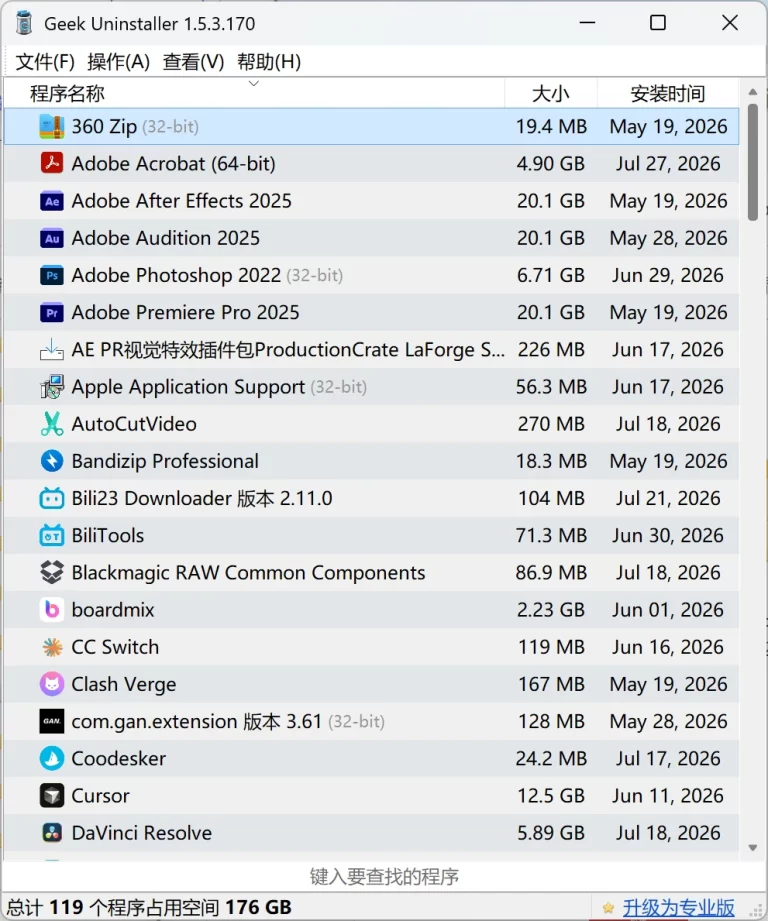The image size is (768, 921).
Task: Select the Adobe Audition Au icon
Action: tap(52, 238)
